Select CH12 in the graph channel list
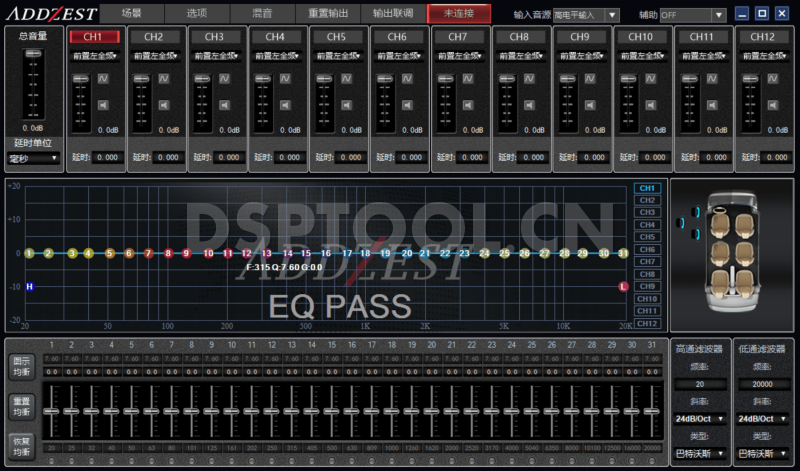The height and width of the screenshot is (471, 800). (x=647, y=324)
